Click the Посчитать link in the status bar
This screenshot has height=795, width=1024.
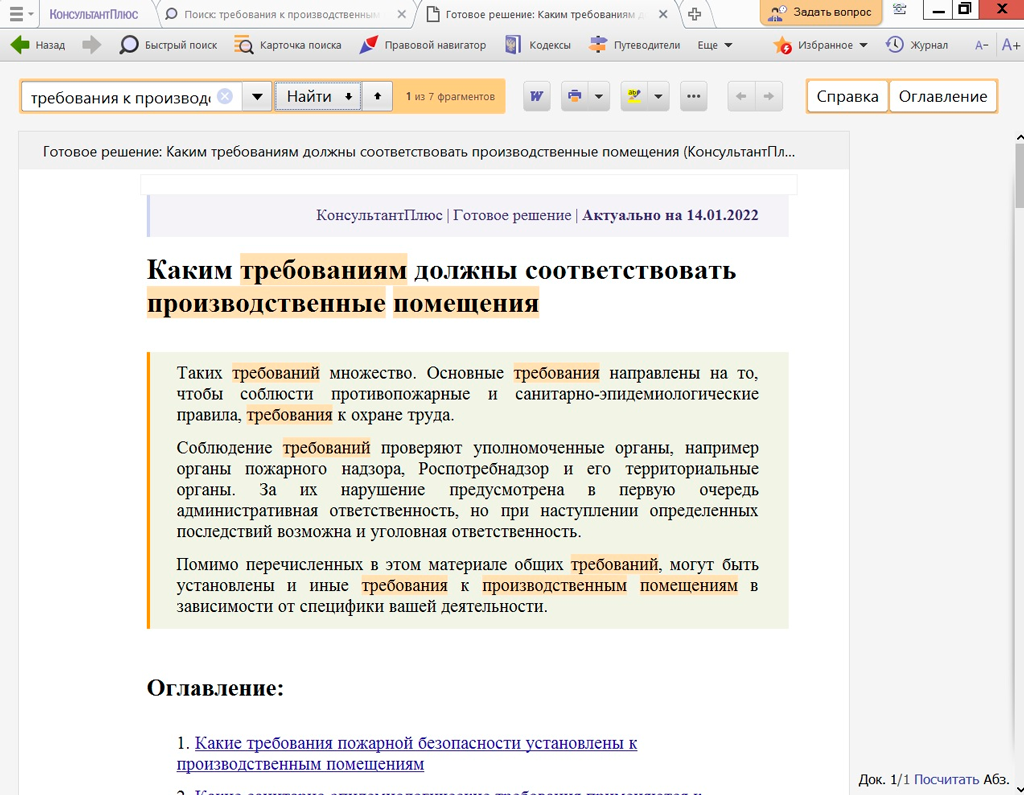(x=946, y=779)
